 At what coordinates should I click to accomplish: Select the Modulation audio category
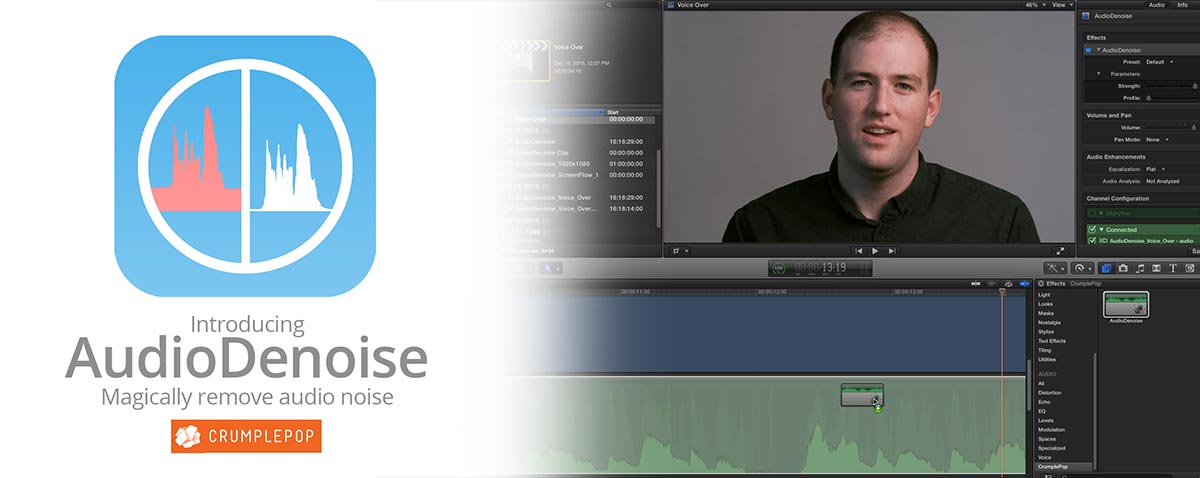coord(1051,429)
